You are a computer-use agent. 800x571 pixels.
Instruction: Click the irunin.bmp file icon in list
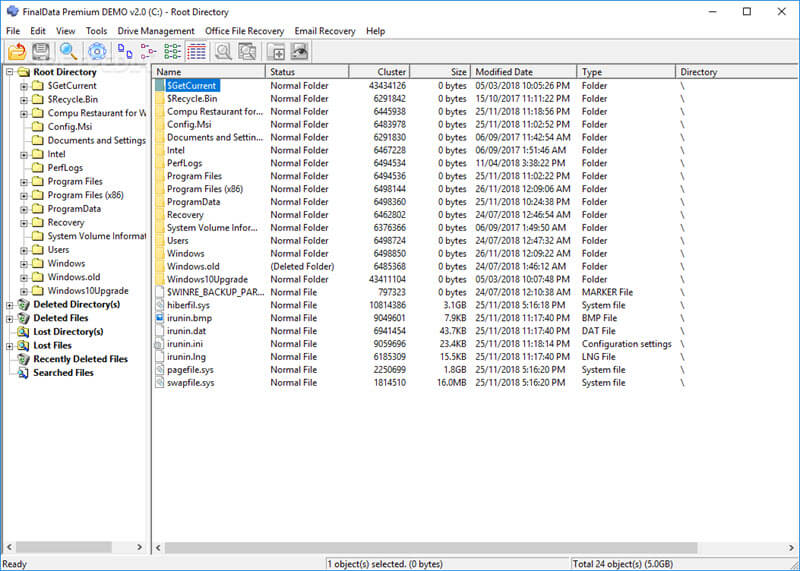click(x=160, y=318)
